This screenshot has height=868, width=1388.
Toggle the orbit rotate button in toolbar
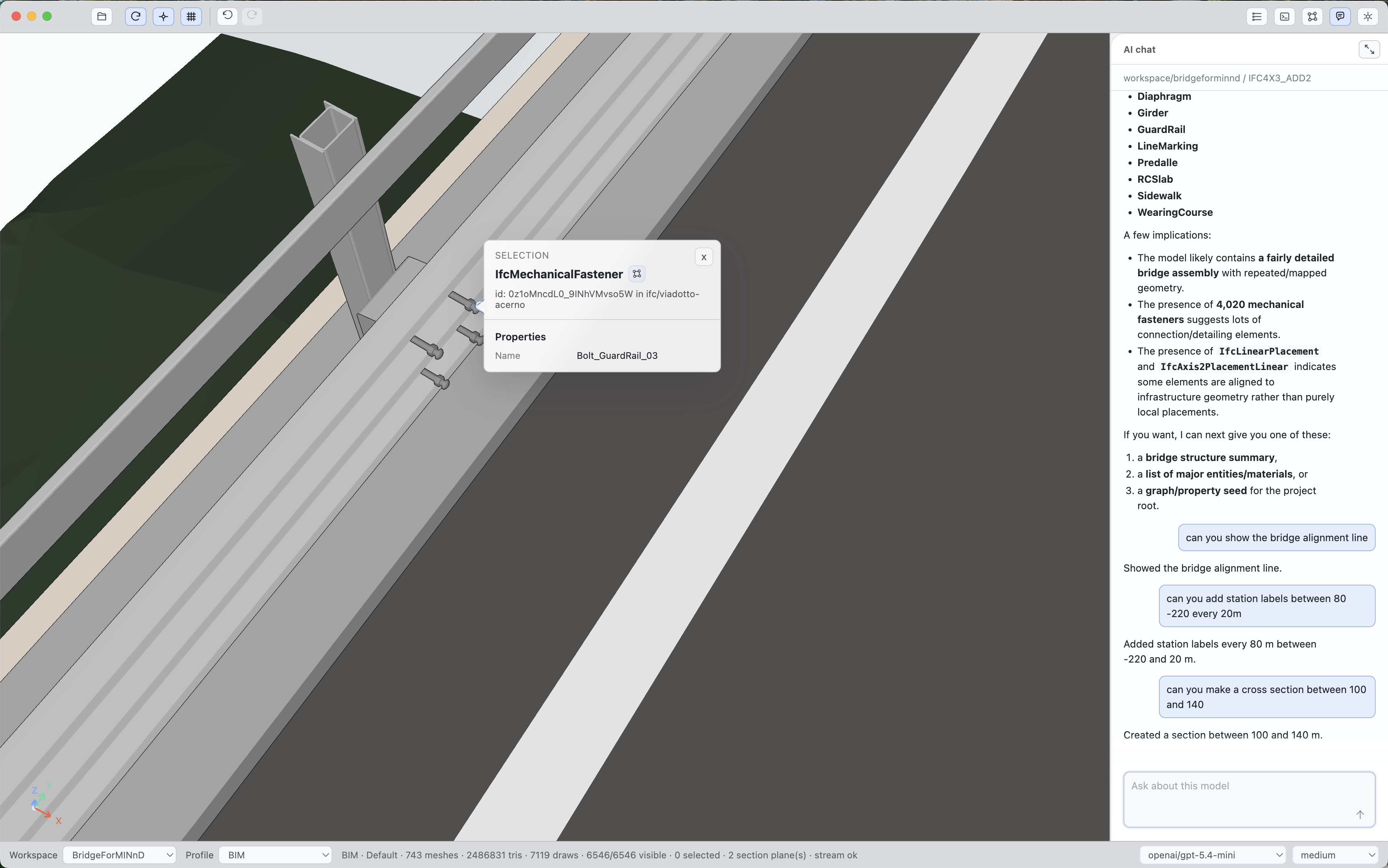click(x=136, y=17)
